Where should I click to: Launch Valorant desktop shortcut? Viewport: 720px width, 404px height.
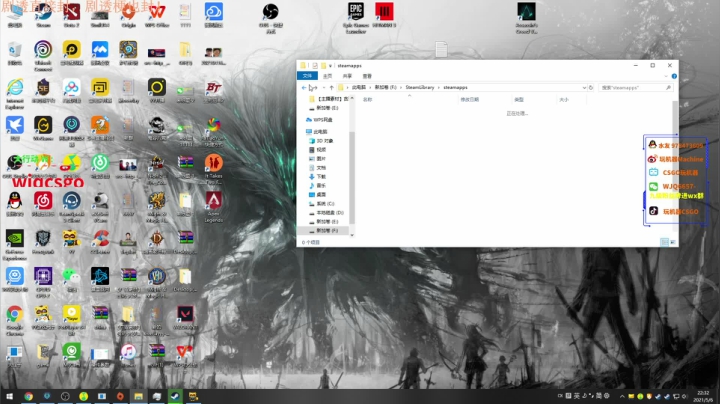click(185, 318)
